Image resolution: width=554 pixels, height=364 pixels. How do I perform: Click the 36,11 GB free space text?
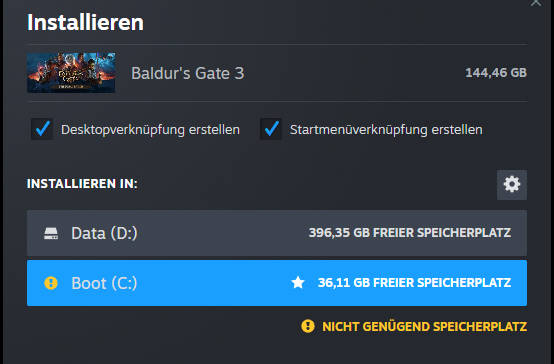(414, 283)
